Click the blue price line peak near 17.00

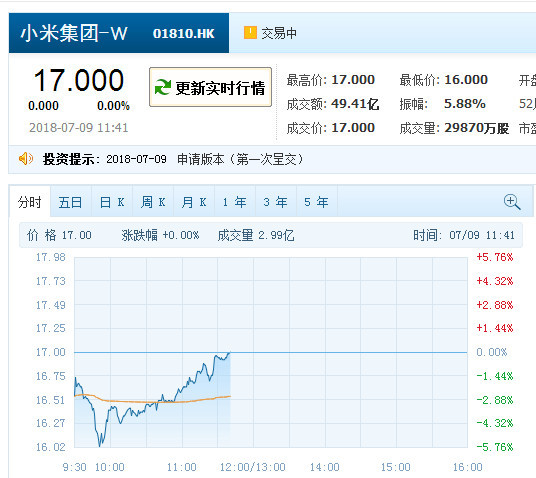pos(230,353)
